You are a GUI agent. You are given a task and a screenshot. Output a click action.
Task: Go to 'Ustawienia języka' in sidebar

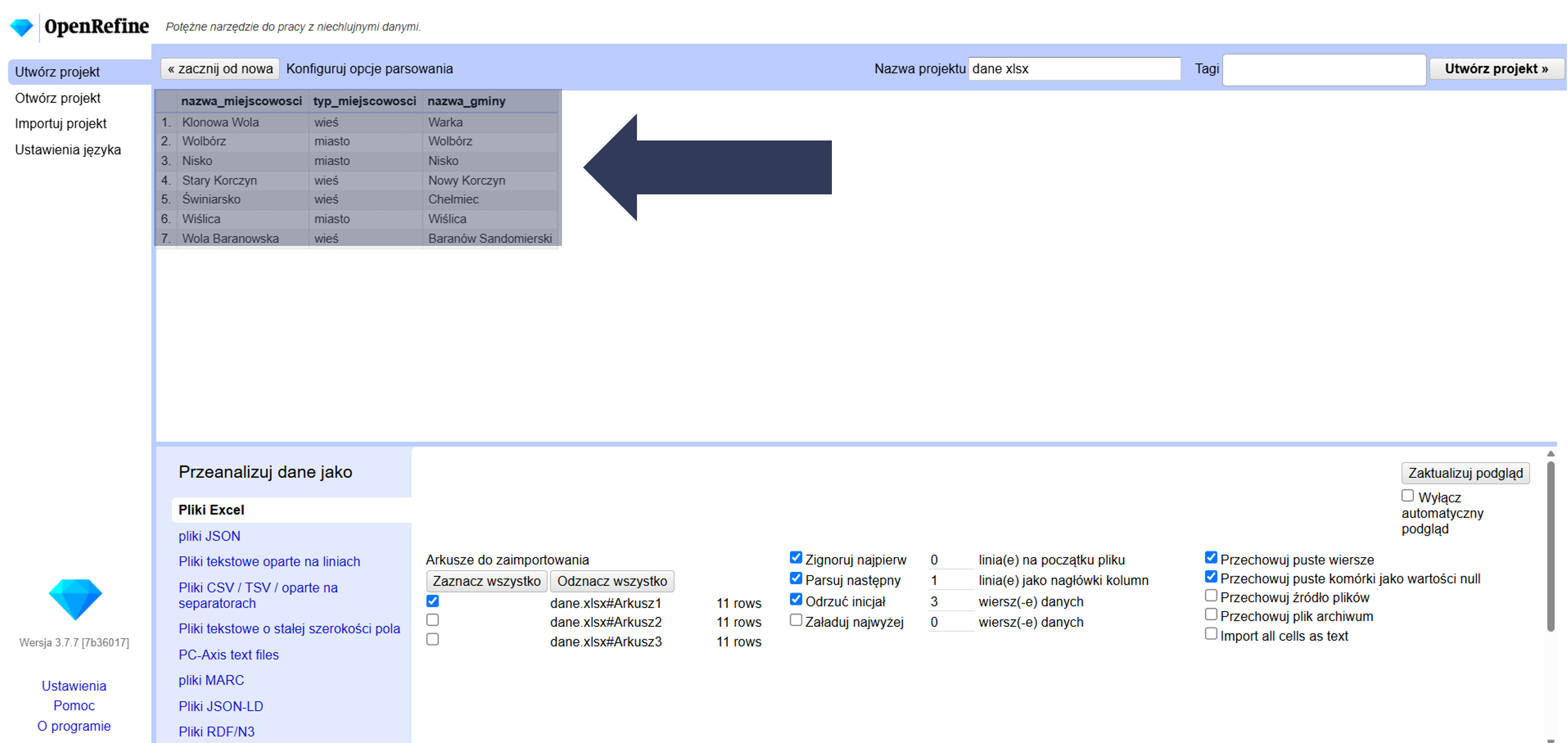point(68,150)
